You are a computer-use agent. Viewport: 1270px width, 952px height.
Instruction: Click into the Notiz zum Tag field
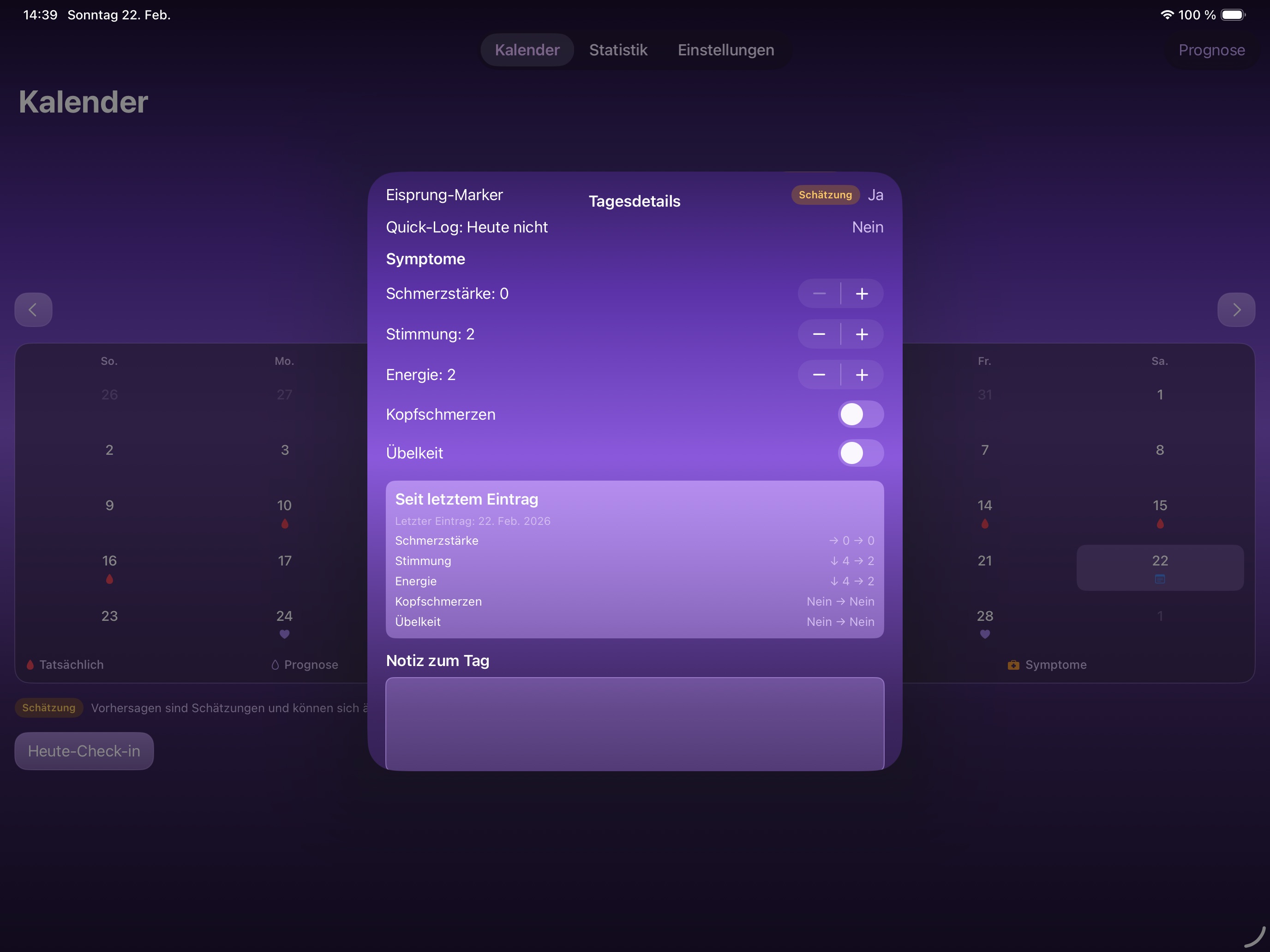click(x=634, y=723)
